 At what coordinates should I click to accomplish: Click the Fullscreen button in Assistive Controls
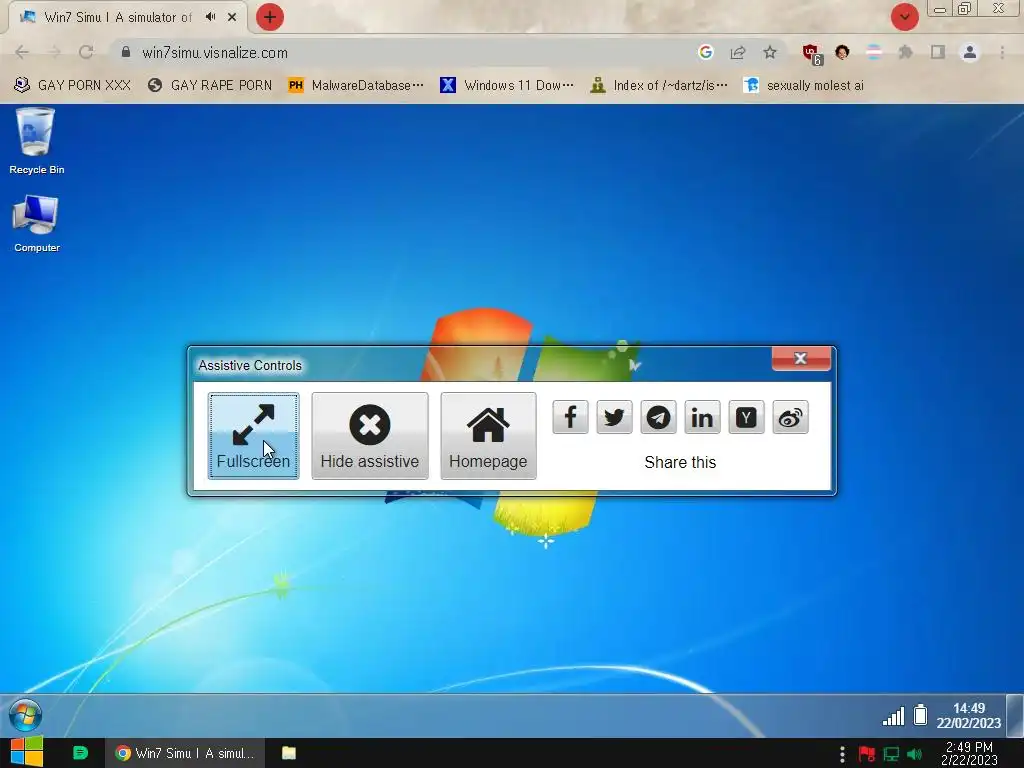[253, 436]
